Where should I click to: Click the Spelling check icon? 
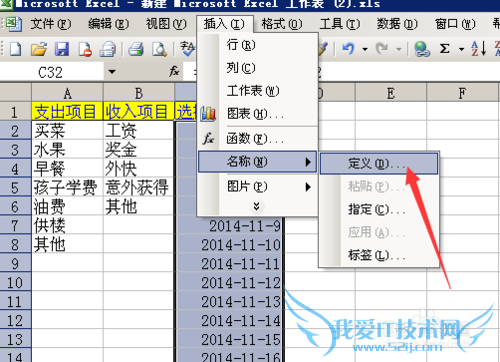coord(187,49)
